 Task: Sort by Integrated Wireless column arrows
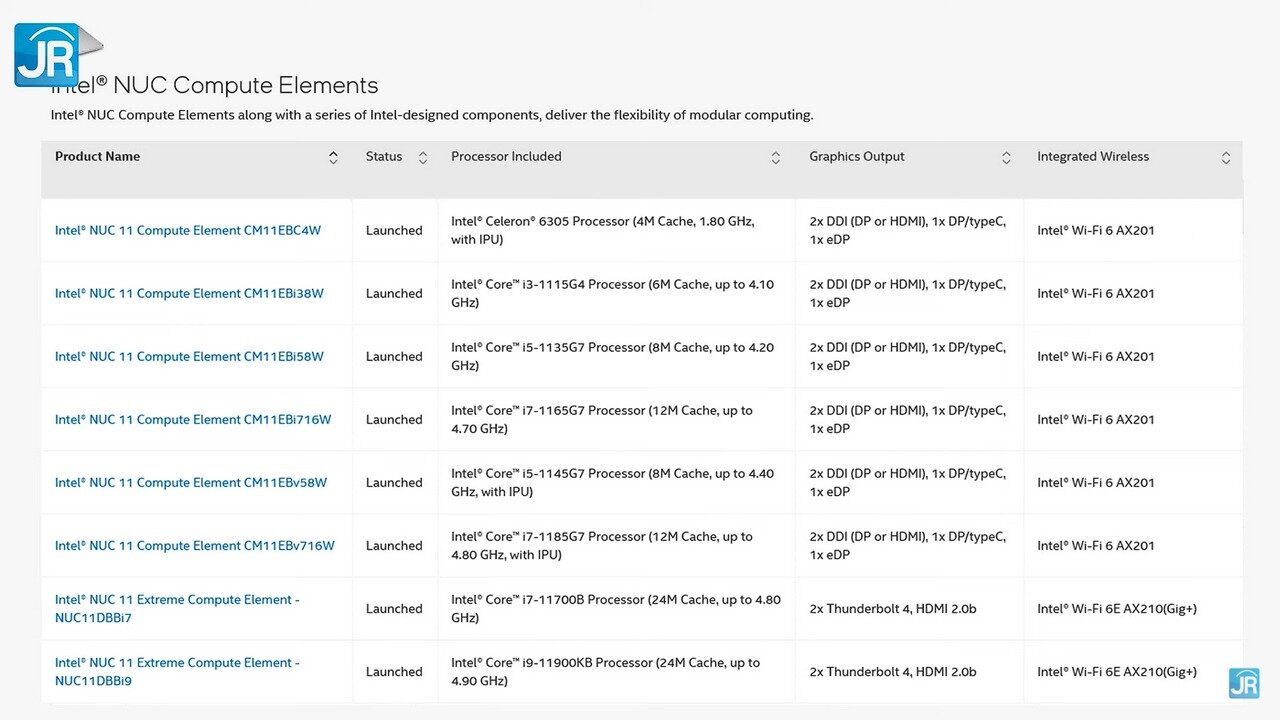[1225, 158]
